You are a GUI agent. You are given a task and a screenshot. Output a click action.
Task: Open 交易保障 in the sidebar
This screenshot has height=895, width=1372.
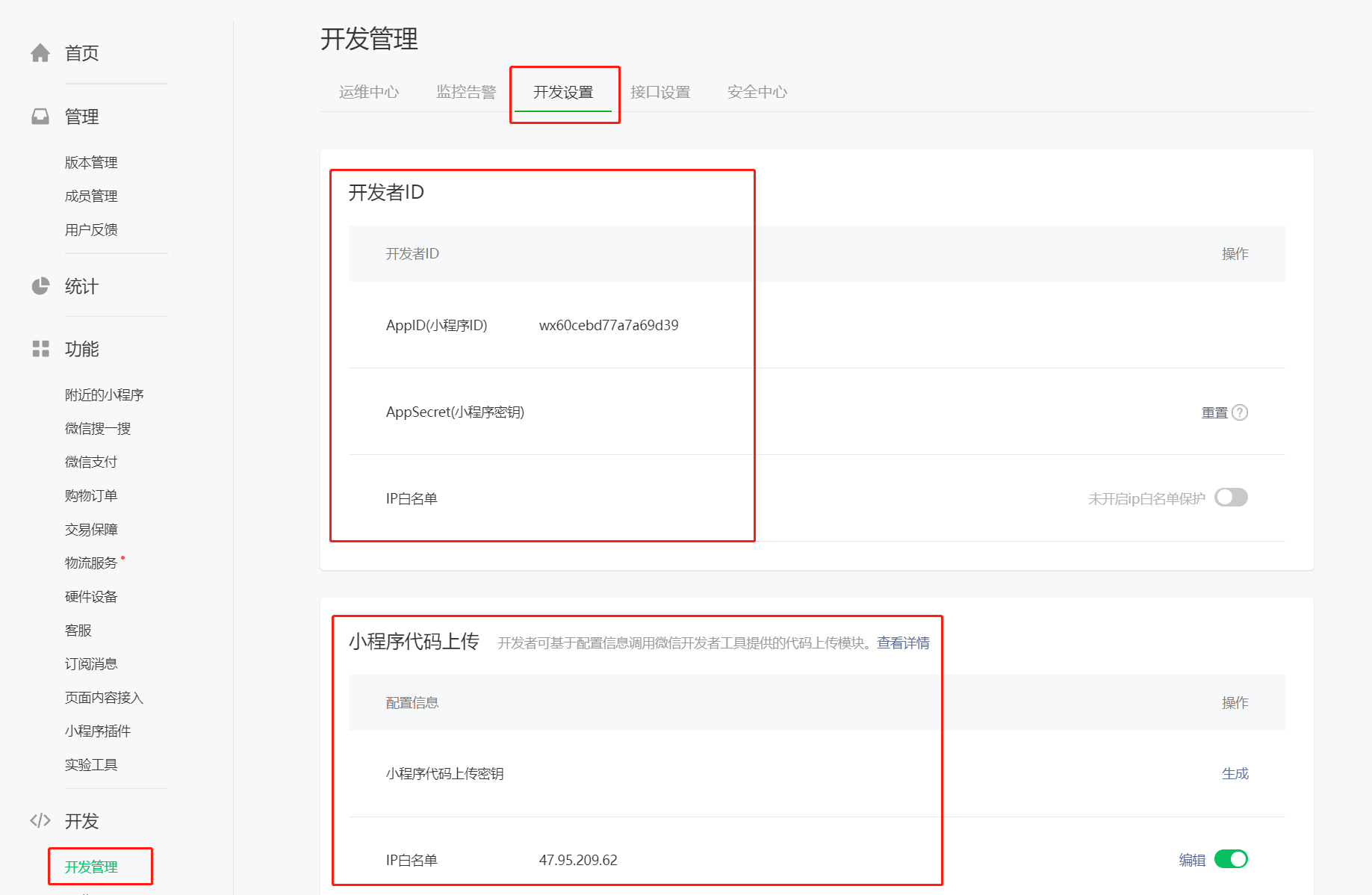[x=91, y=529]
